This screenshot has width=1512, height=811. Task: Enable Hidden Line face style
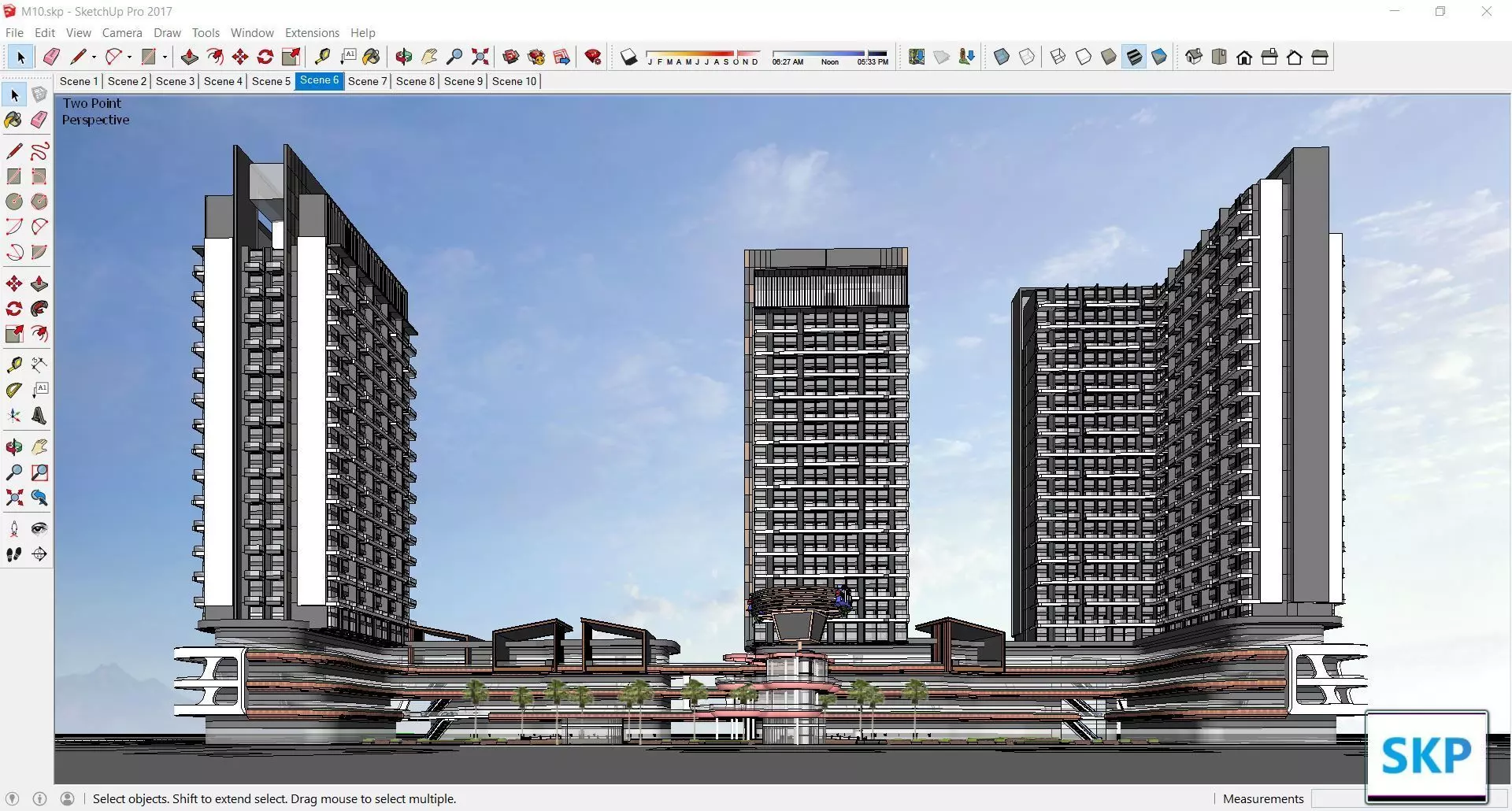pyautogui.click(x=1084, y=57)
